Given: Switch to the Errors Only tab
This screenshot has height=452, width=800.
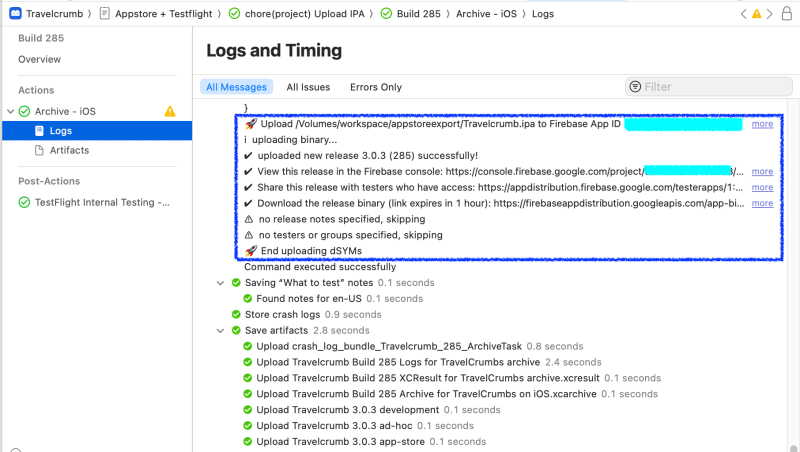Looking at the screenshot, I should (x=375, y=87).
